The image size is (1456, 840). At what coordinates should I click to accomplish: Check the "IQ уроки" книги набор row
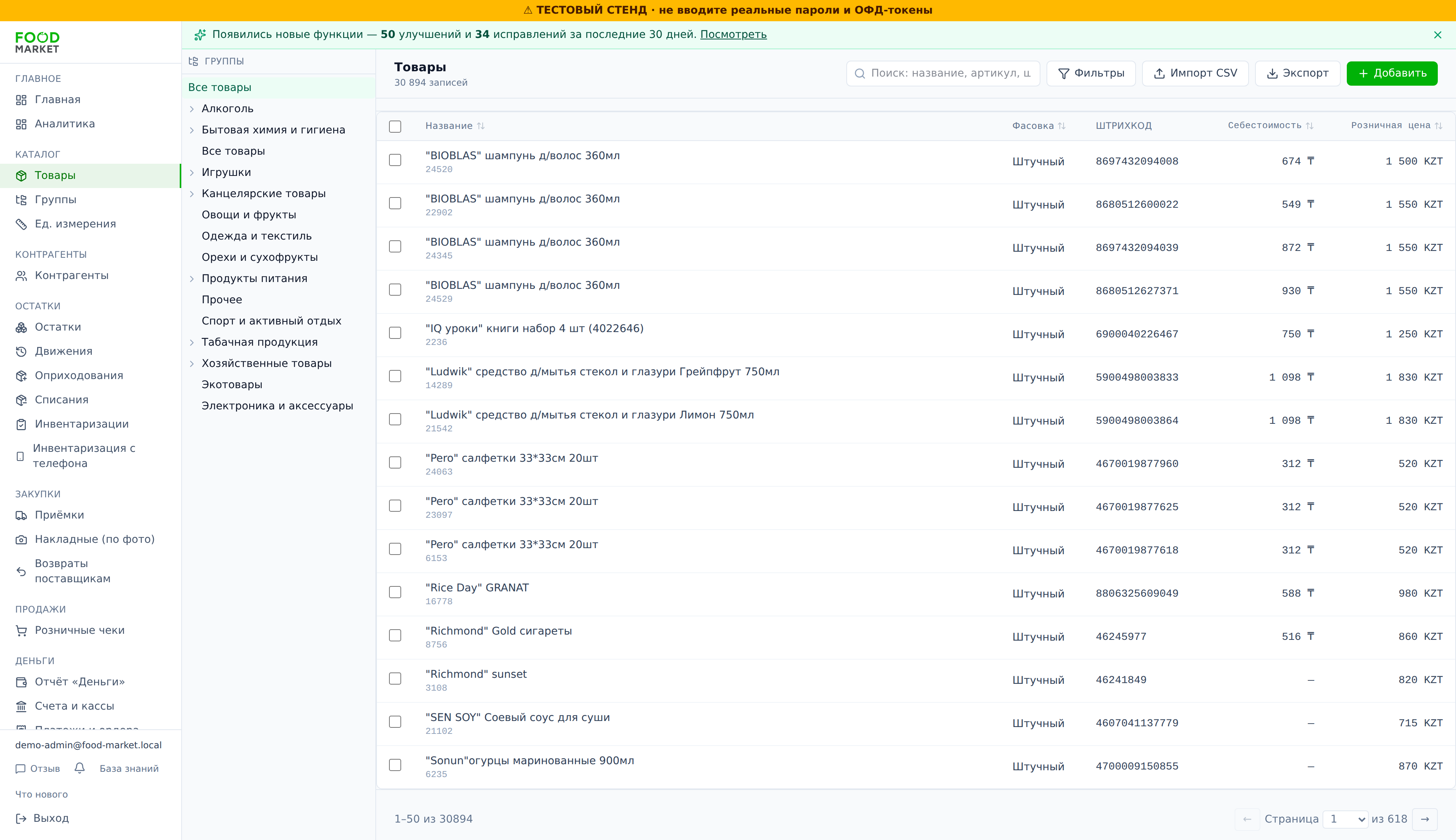395,333
